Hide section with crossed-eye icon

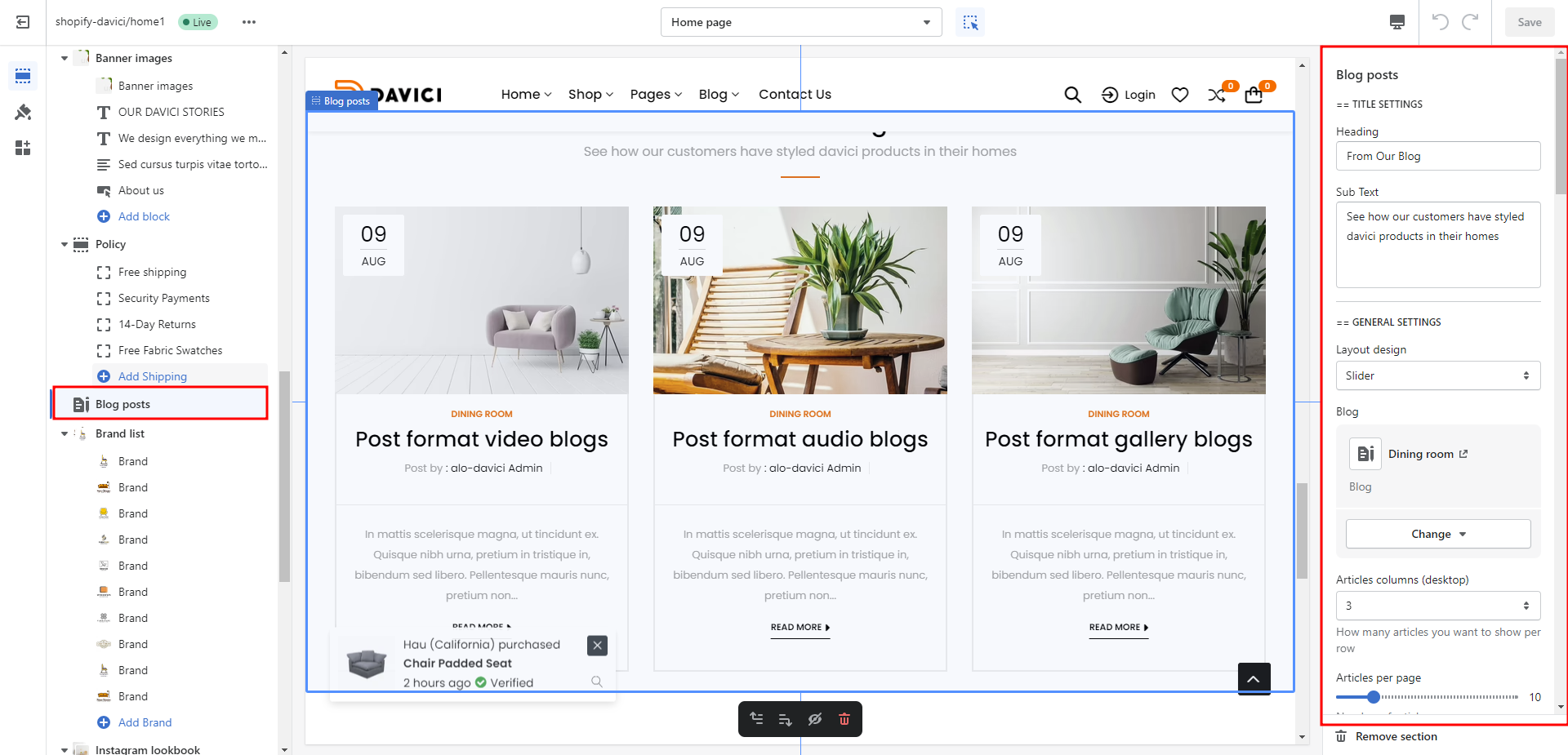click(x=814, y=719)
